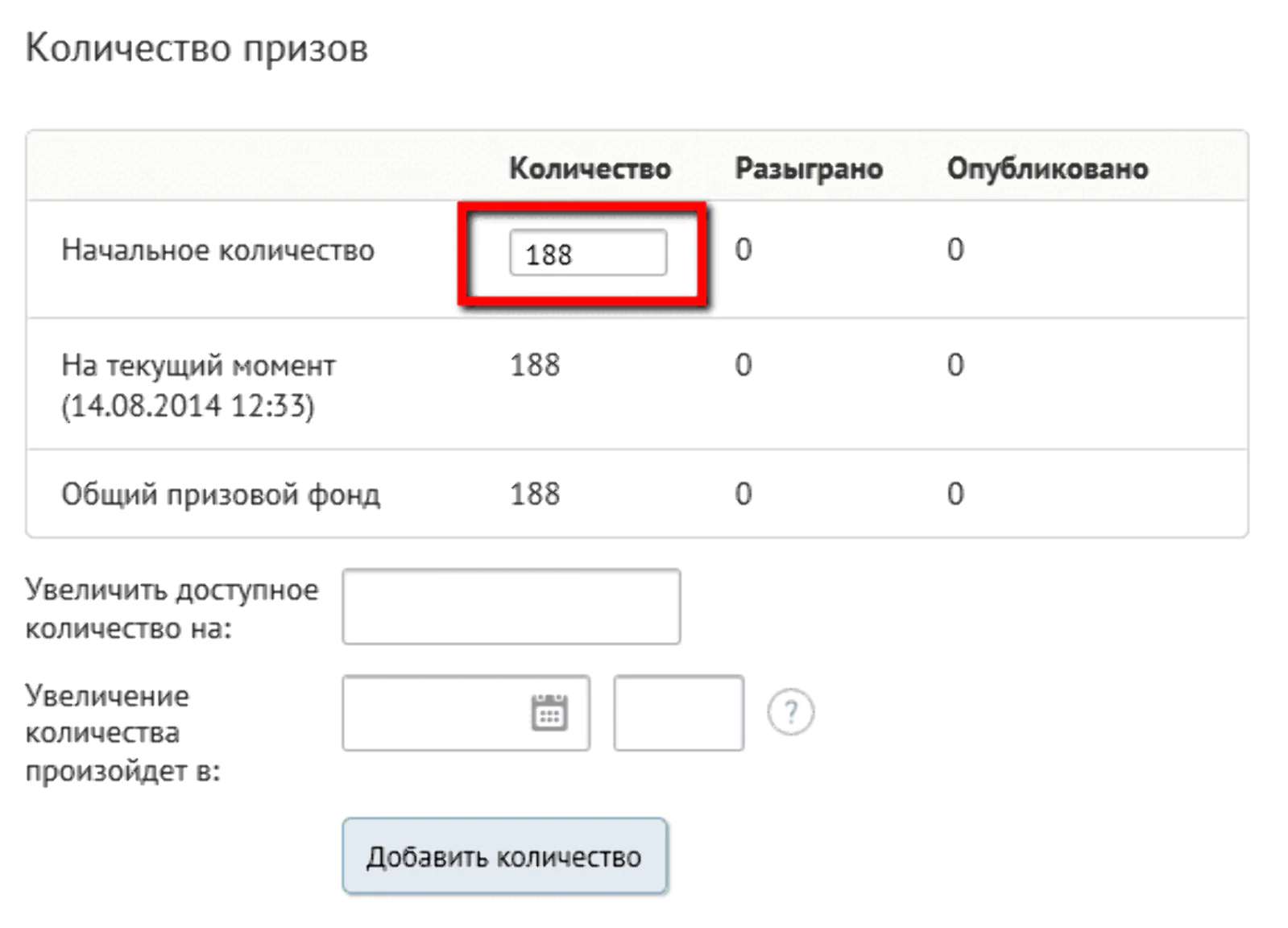This screenshot has width=1288, height=928.
Task: Click the time input box beside the date field
Action: [678, 713]
